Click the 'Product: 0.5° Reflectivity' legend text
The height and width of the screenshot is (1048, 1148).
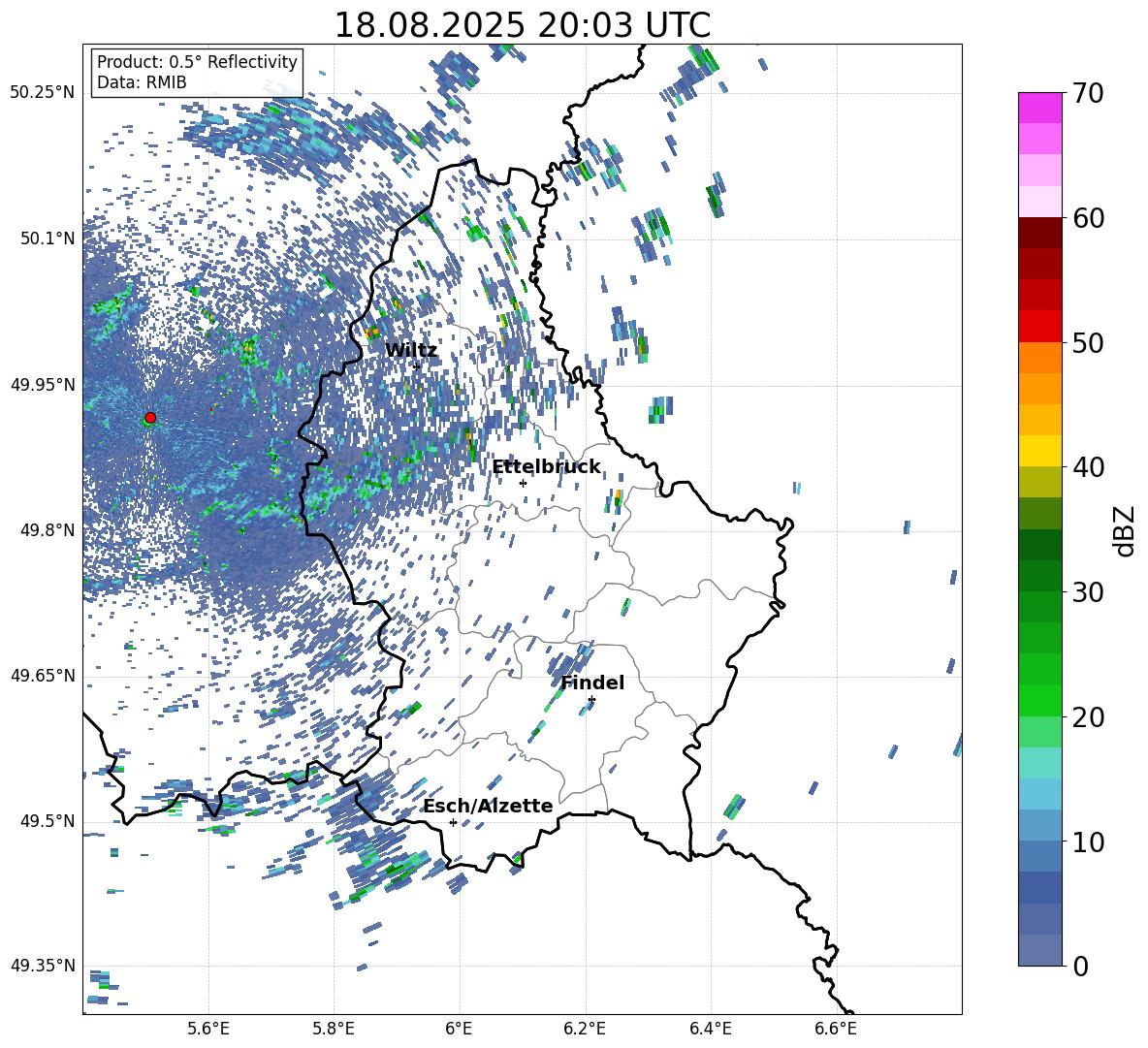coord(197,61)
